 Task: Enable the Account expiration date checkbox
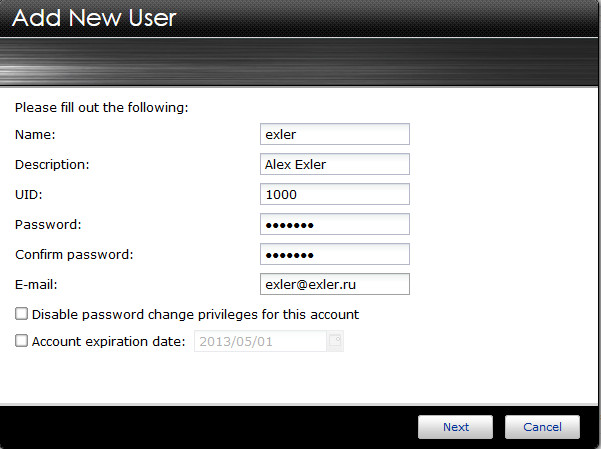click(x=22, y=341)
